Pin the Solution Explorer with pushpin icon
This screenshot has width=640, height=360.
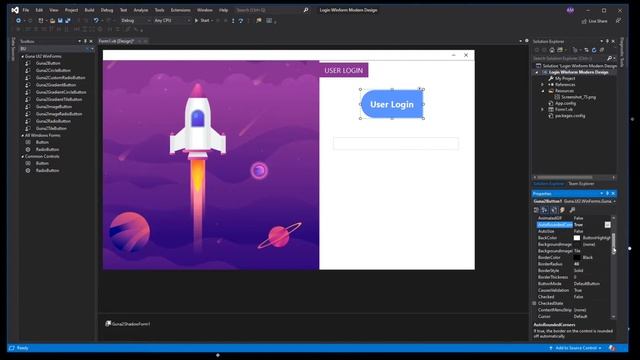607,41
